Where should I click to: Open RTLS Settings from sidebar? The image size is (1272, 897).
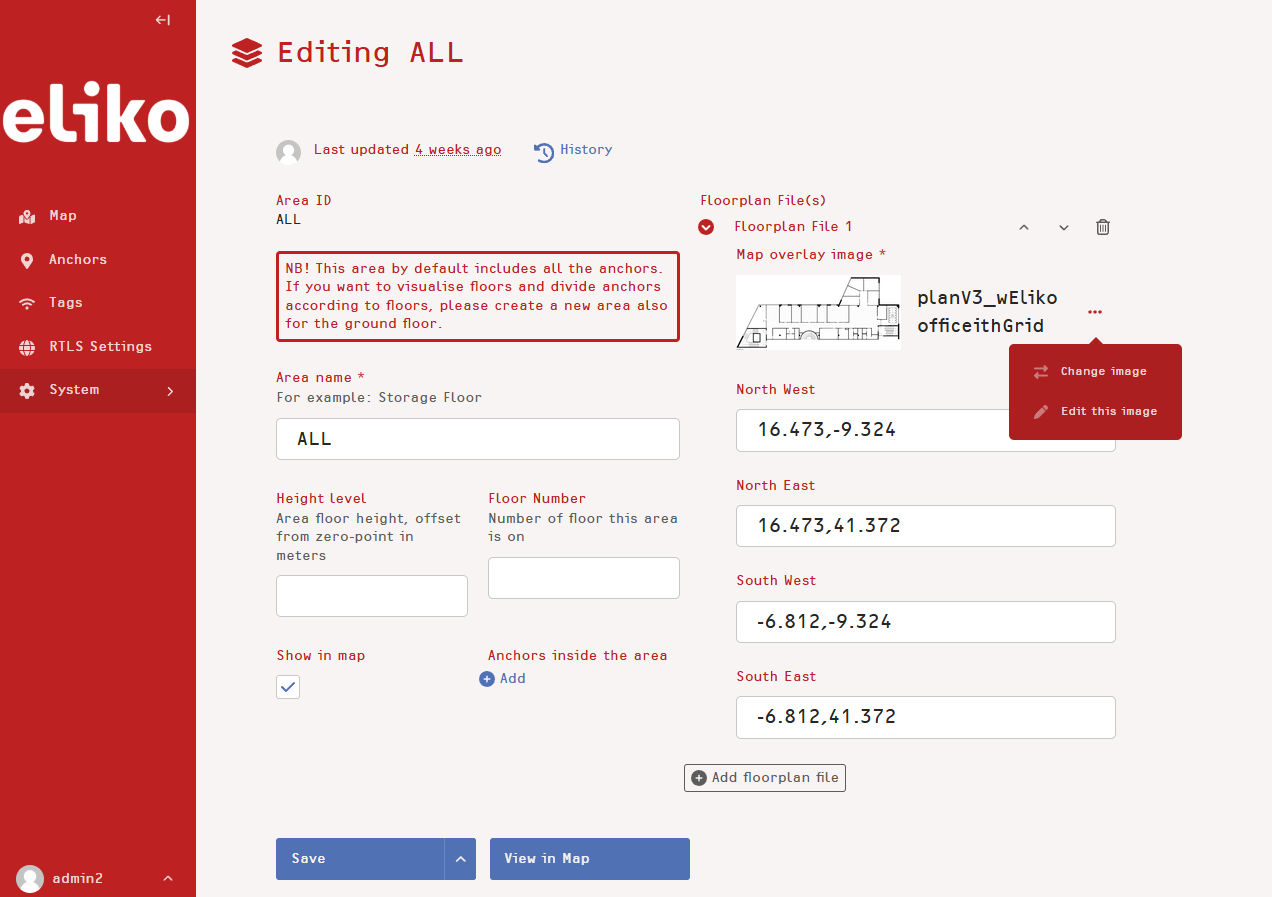pos(100,347)
